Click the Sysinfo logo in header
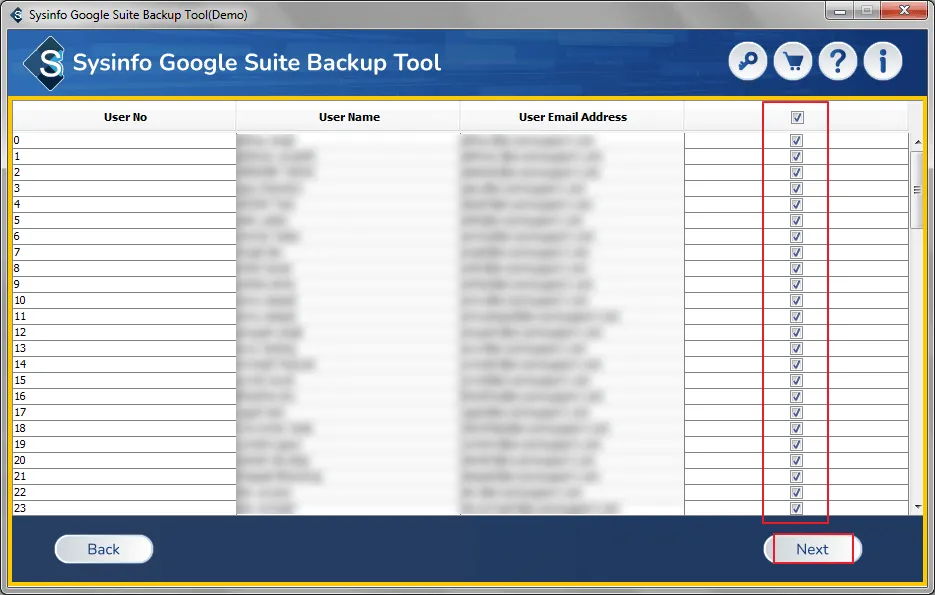The height and width of the screenshot is (595, 935). [44, 62]
